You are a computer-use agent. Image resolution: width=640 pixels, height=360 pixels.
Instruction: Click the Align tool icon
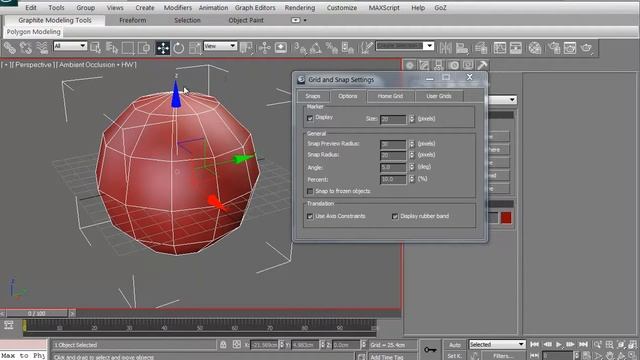click(x=462, y=48)
